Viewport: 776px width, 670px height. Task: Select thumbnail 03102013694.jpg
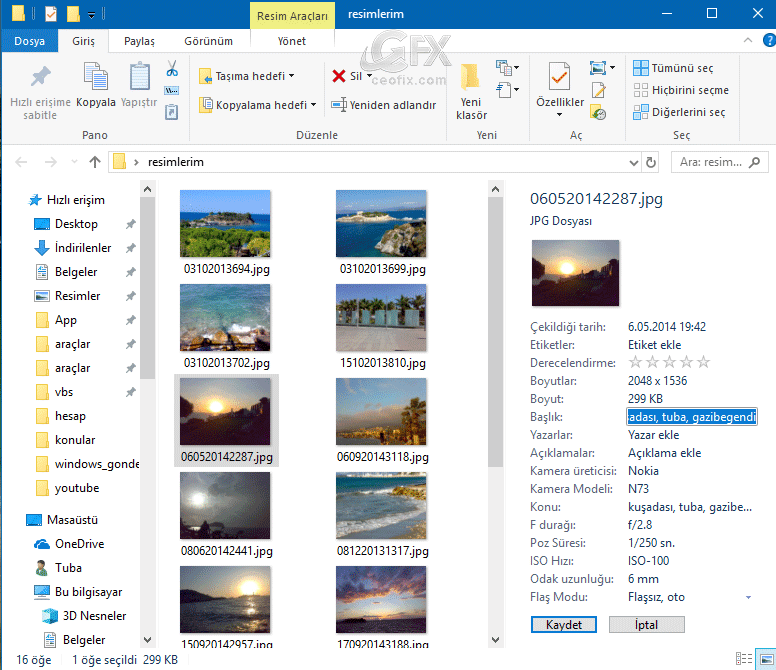226,233
